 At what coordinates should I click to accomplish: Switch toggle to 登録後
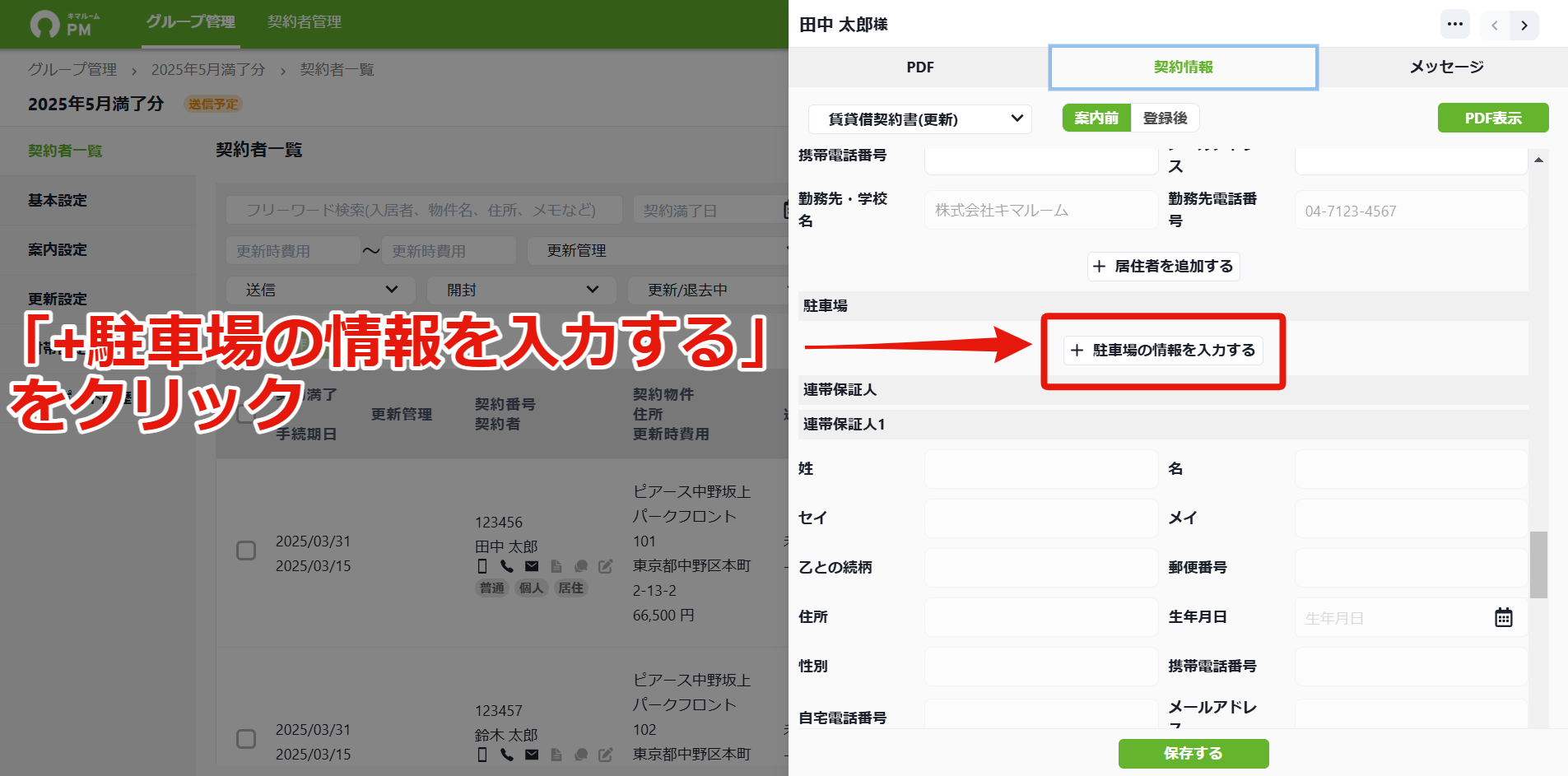point(1165,118)
